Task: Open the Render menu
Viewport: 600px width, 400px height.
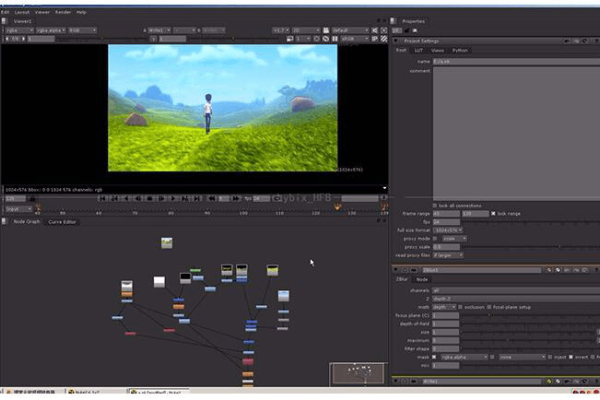Action: pos(62,12)
